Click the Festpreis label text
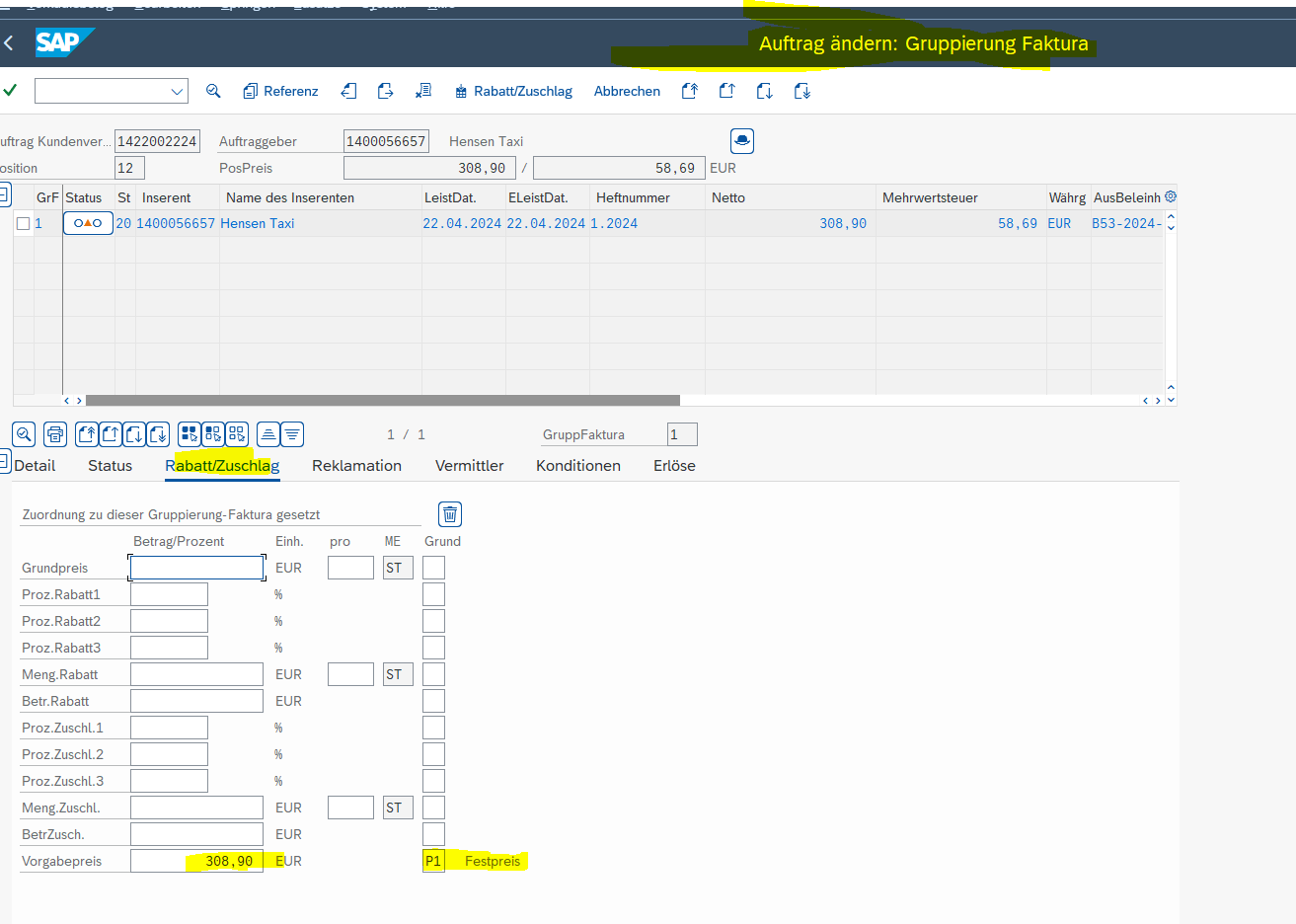 [x=493, y=861]
